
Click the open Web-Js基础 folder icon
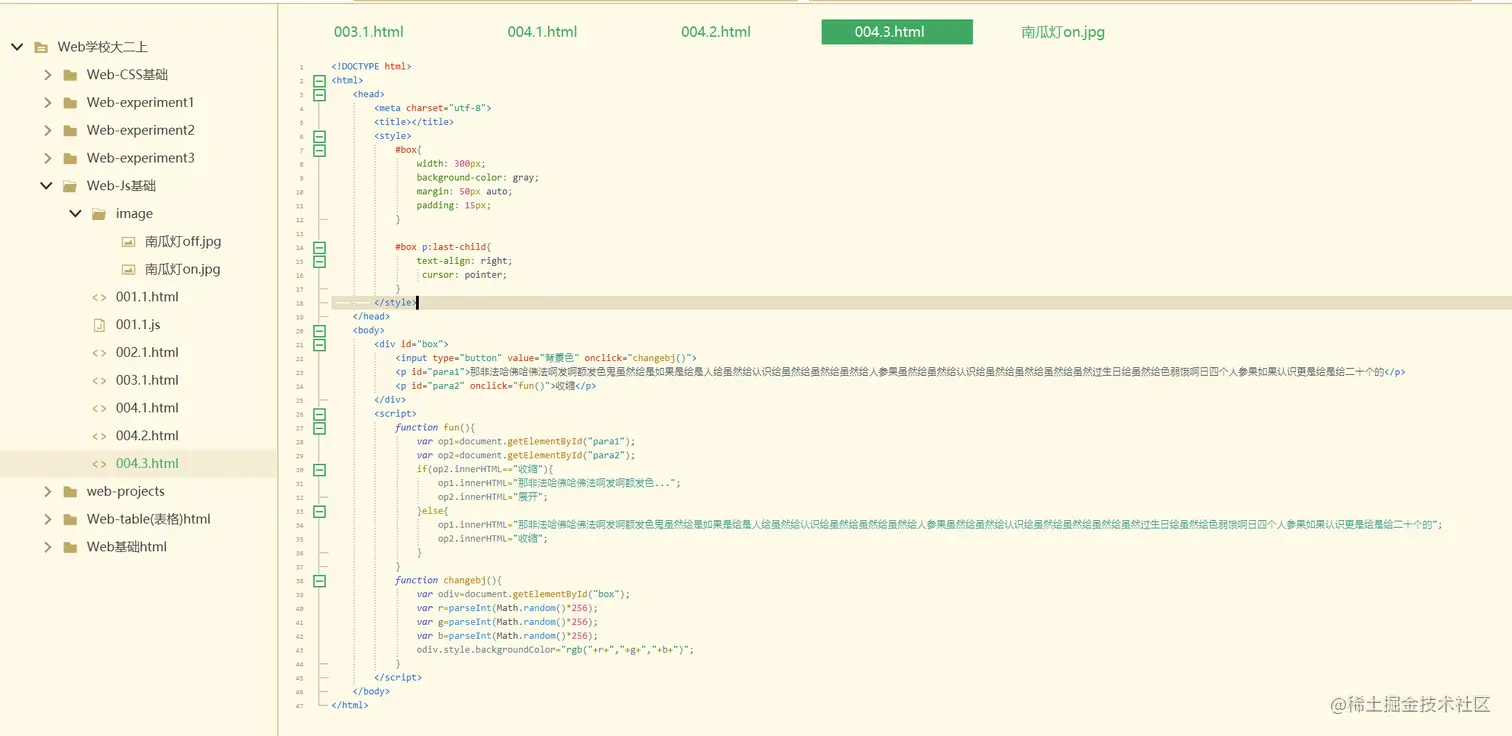(x=69, y=186)
